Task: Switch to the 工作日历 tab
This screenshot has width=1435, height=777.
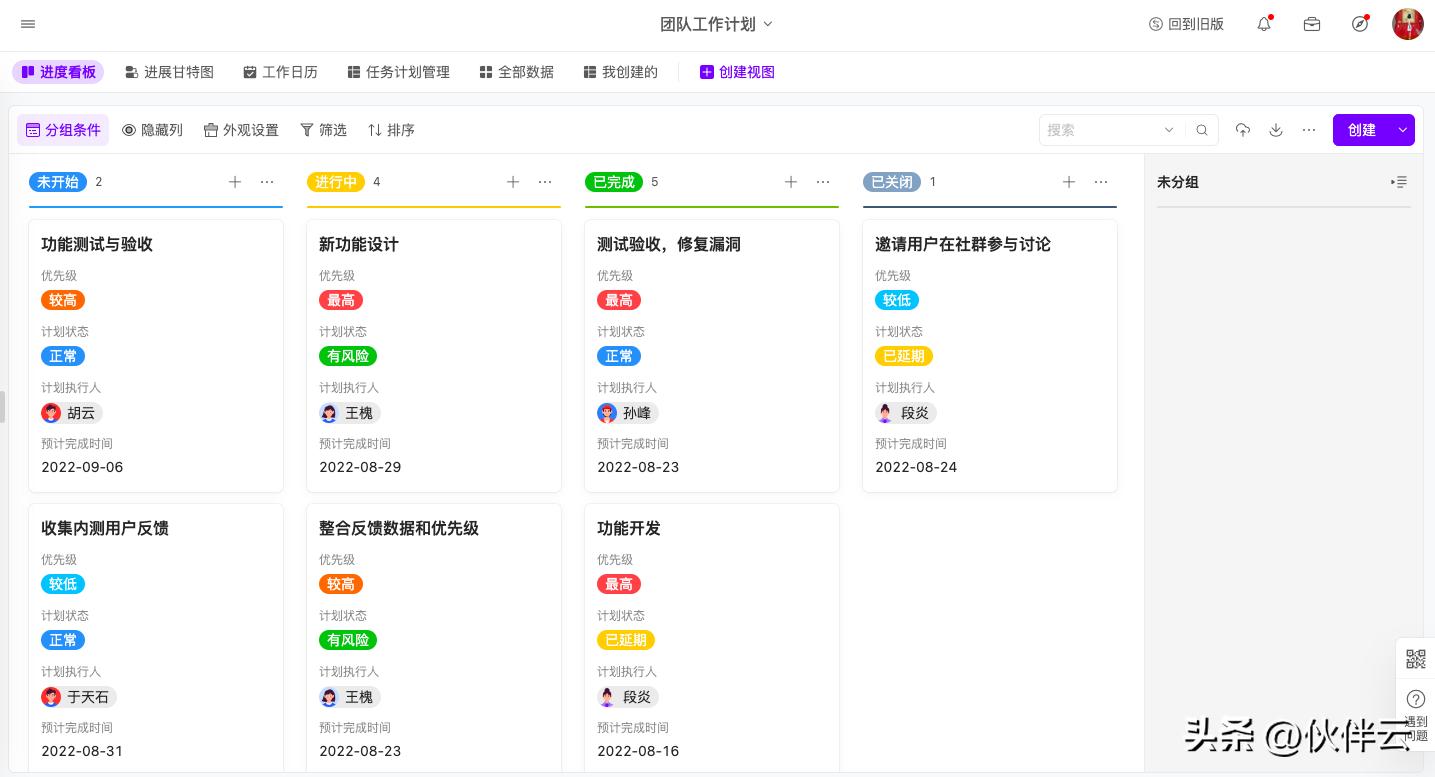Action: pos(280,72)
